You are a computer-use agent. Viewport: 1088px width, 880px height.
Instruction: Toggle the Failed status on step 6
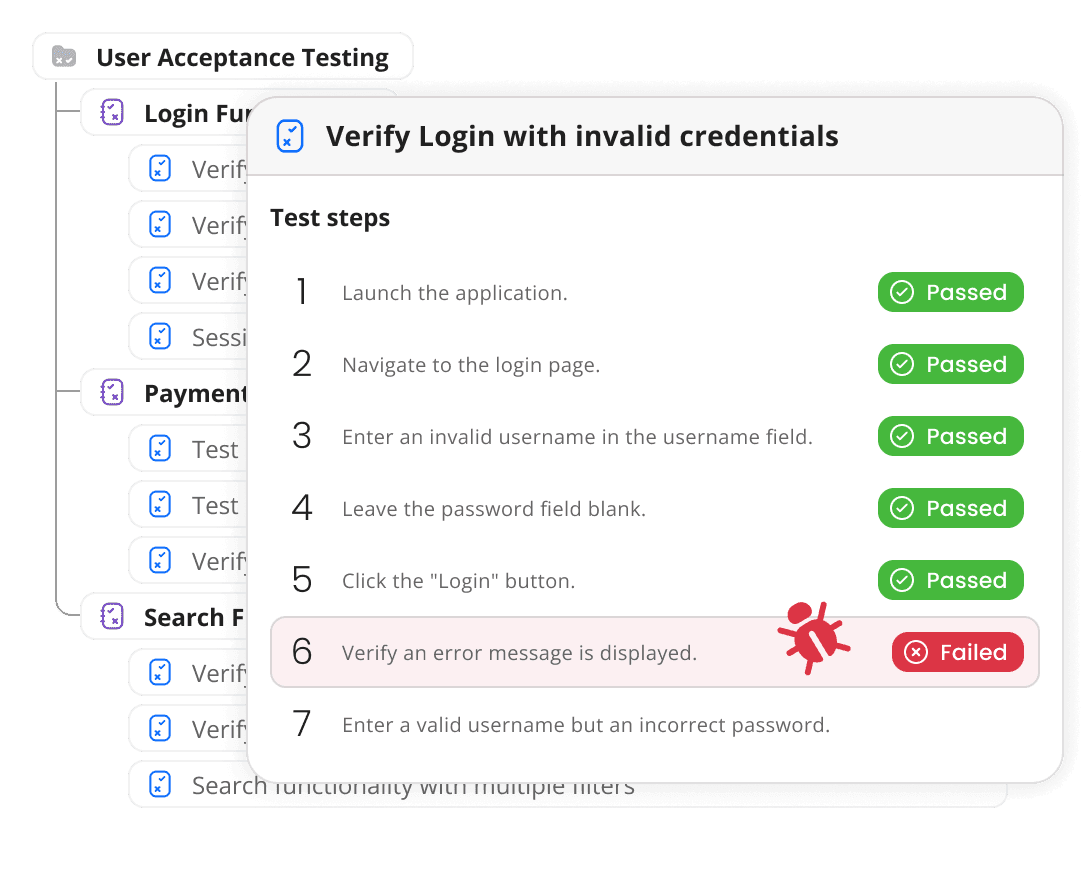coord(957,652)
